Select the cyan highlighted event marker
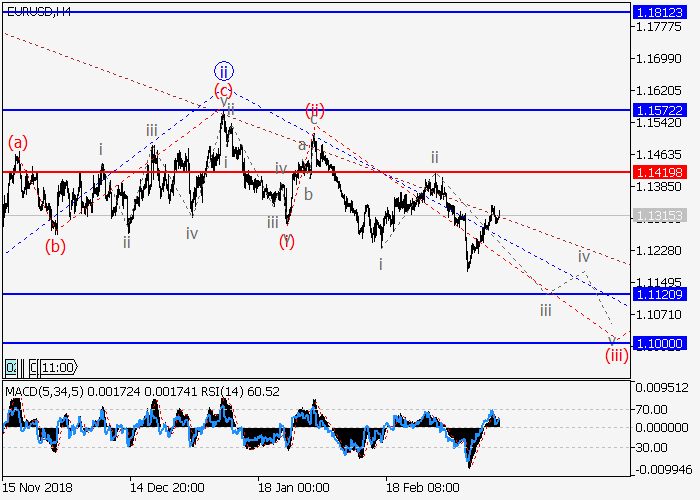Viewport: 700px width, 500px height. tap(12, 367)
